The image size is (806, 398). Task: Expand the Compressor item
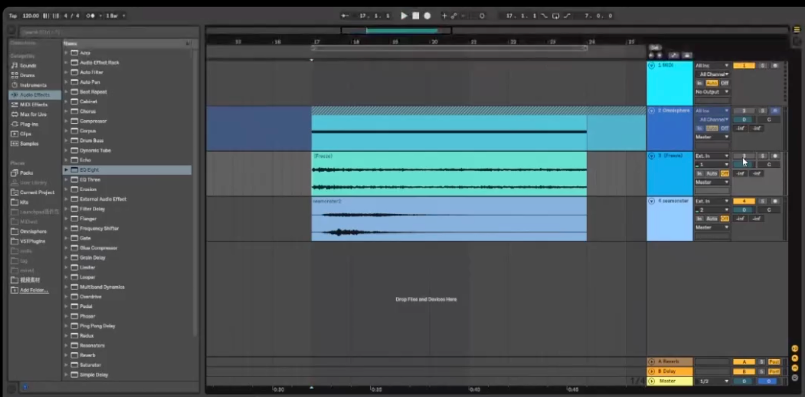tap(66, 121)
